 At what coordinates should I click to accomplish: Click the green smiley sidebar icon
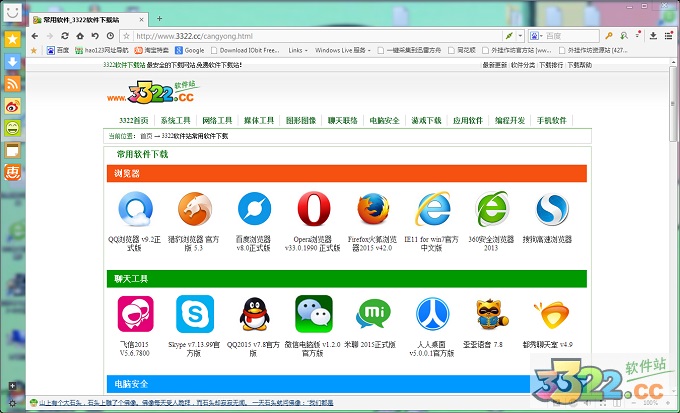click(13, 128)
